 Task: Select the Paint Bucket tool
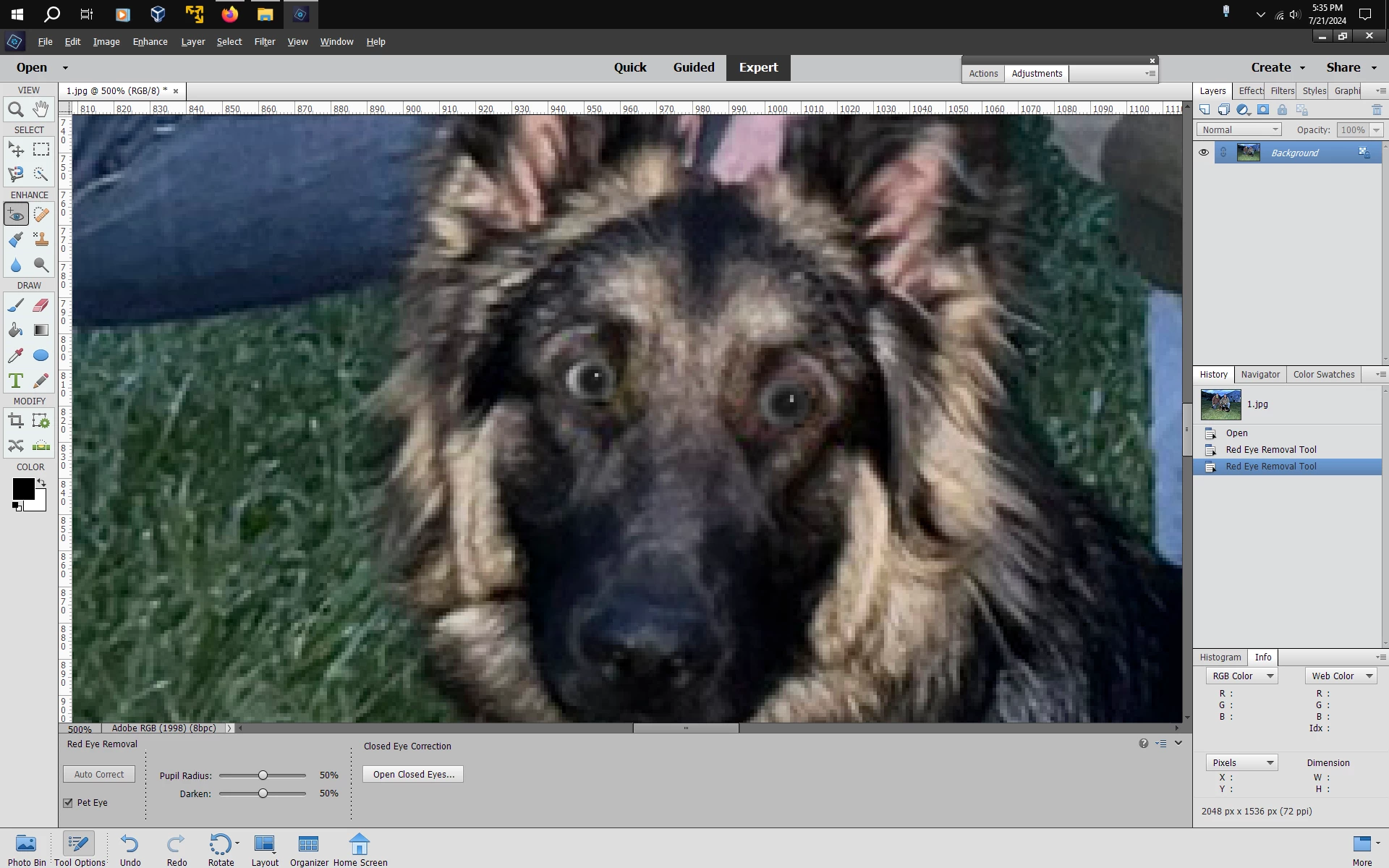coord(15,331)
